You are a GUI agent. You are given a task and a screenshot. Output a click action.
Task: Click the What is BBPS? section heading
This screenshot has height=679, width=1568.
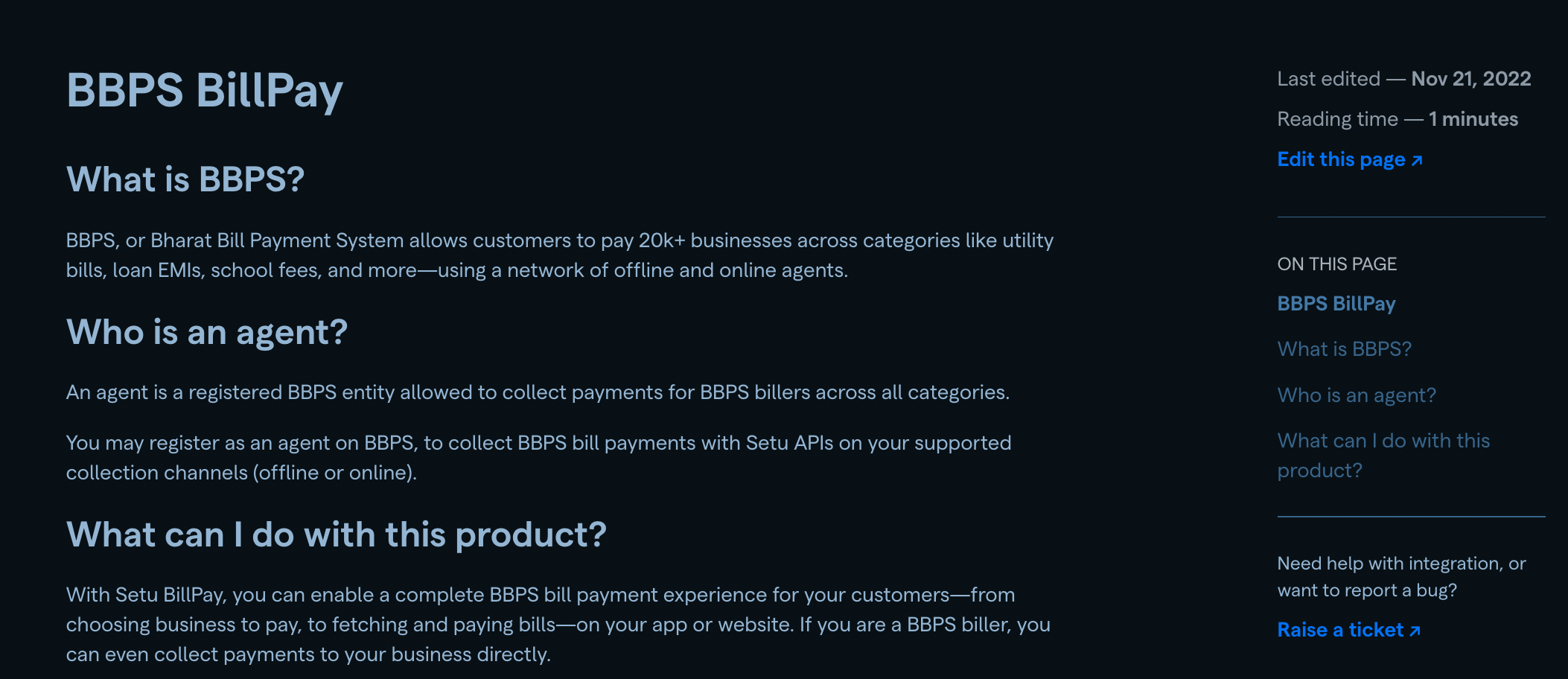(185, 179)
